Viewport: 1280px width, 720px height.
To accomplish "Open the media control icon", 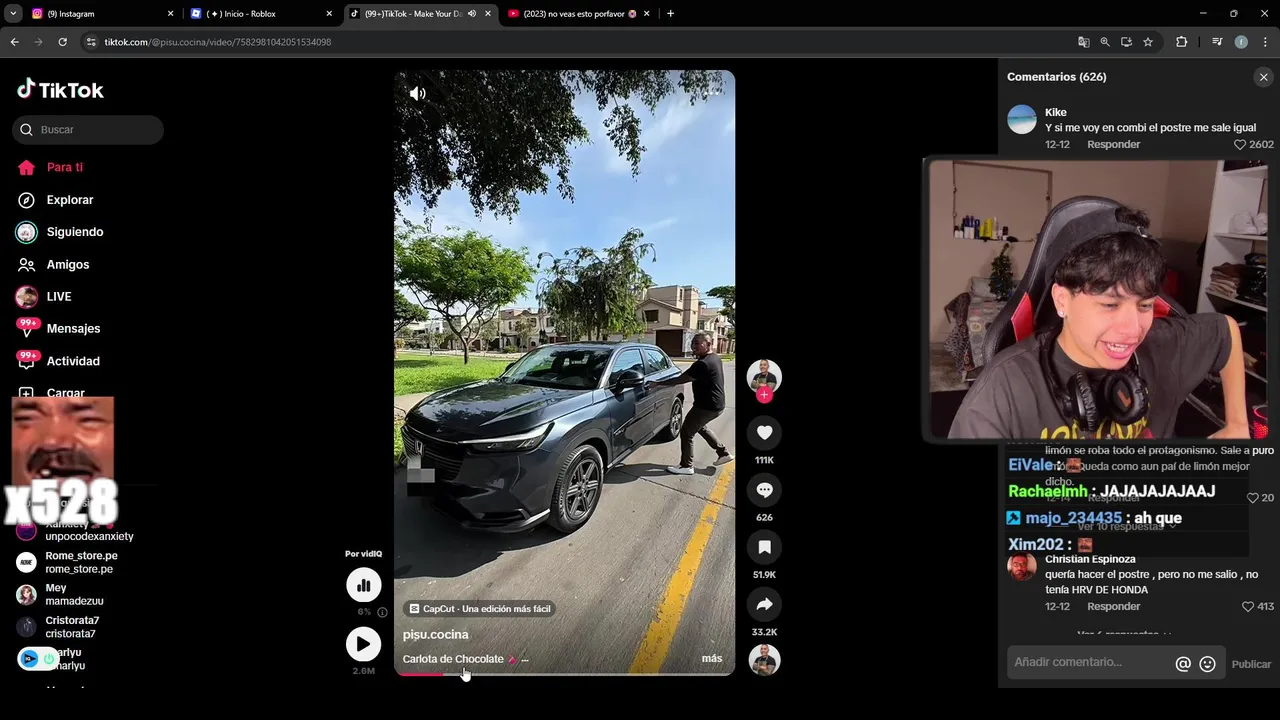I will 1217,42.
